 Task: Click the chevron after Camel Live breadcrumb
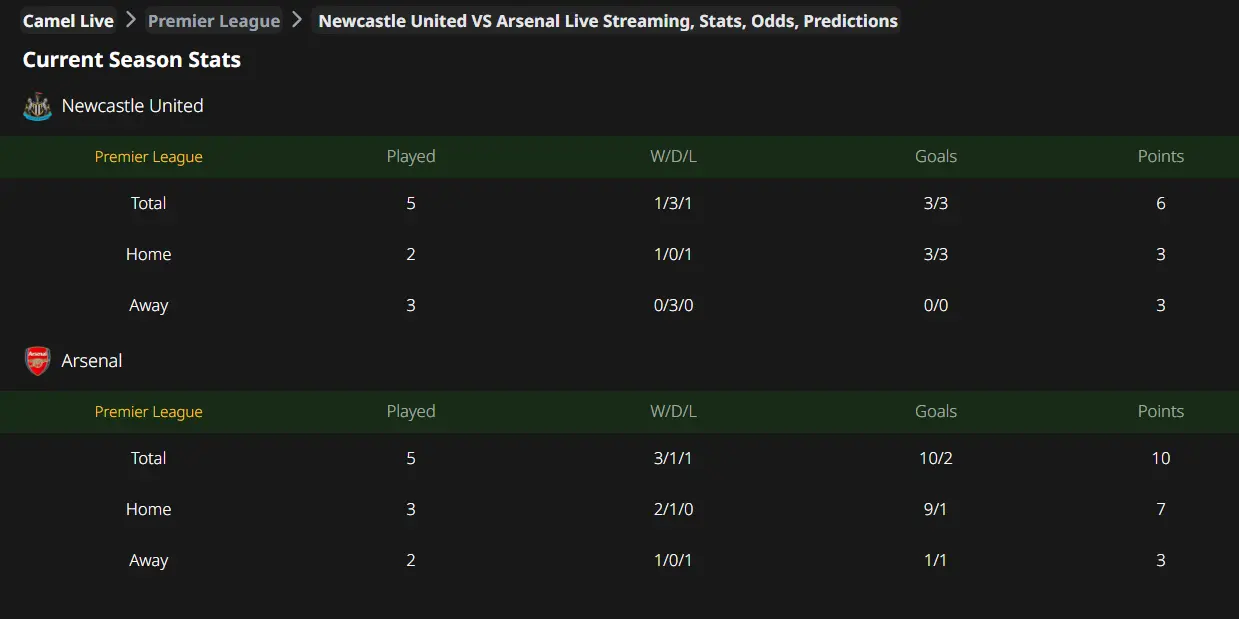coord(131,20)
